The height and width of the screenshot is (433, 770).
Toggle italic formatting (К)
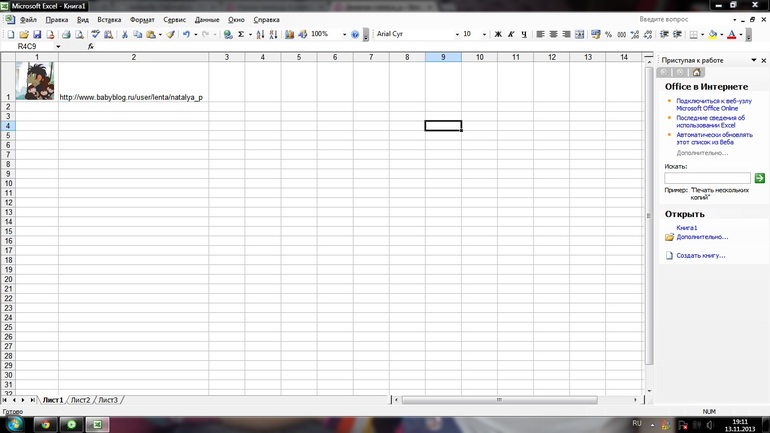[511, 34]
